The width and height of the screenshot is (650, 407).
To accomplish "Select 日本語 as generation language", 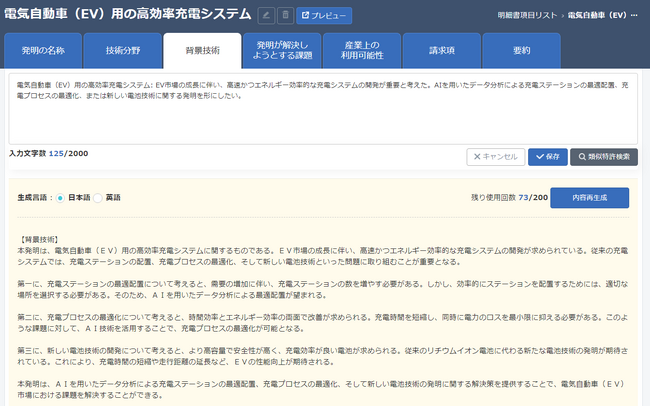I will tap(60, 198).
